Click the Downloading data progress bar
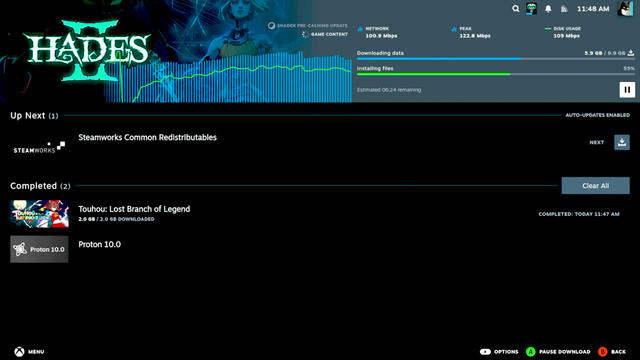 tap(496, 59)
